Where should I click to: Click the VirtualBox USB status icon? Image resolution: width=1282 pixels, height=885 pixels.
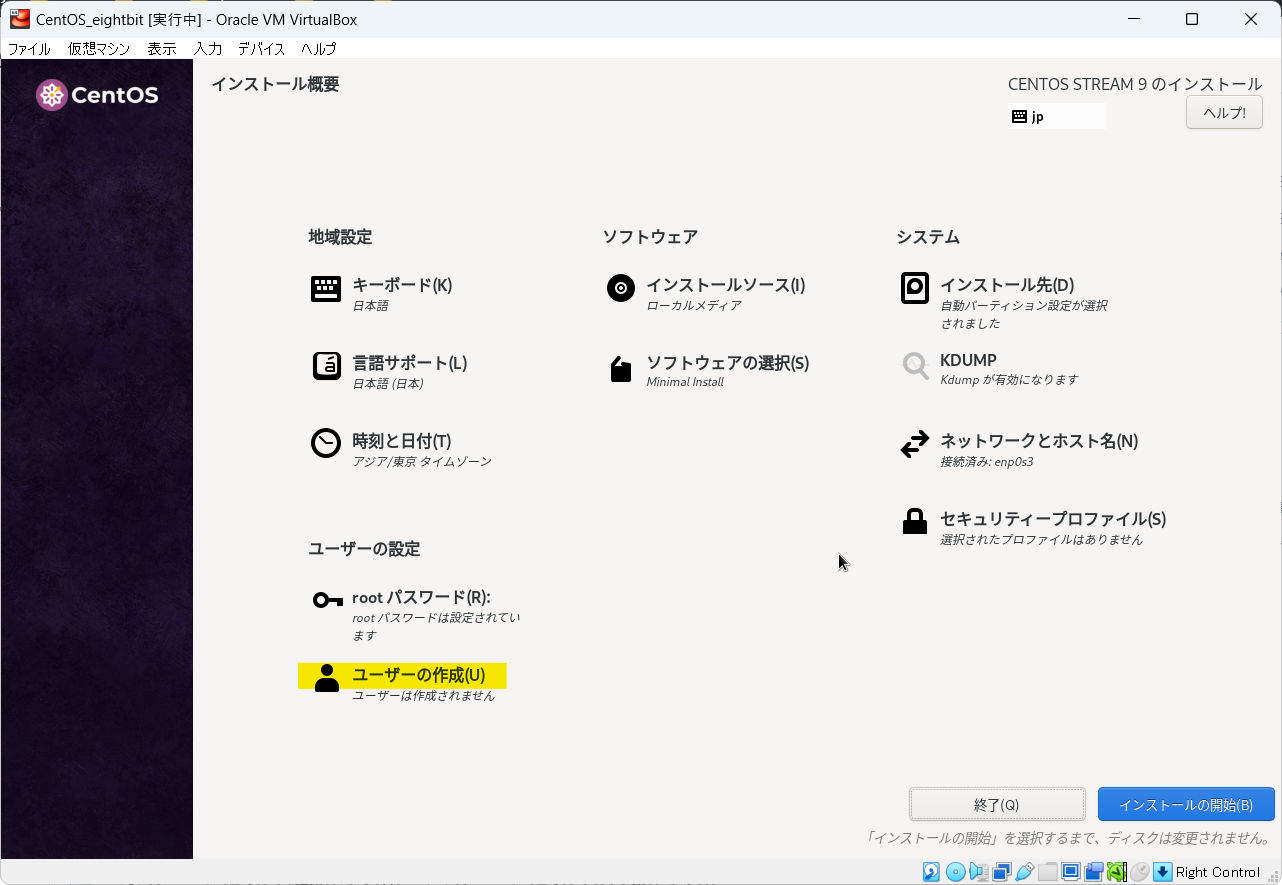1024,872
